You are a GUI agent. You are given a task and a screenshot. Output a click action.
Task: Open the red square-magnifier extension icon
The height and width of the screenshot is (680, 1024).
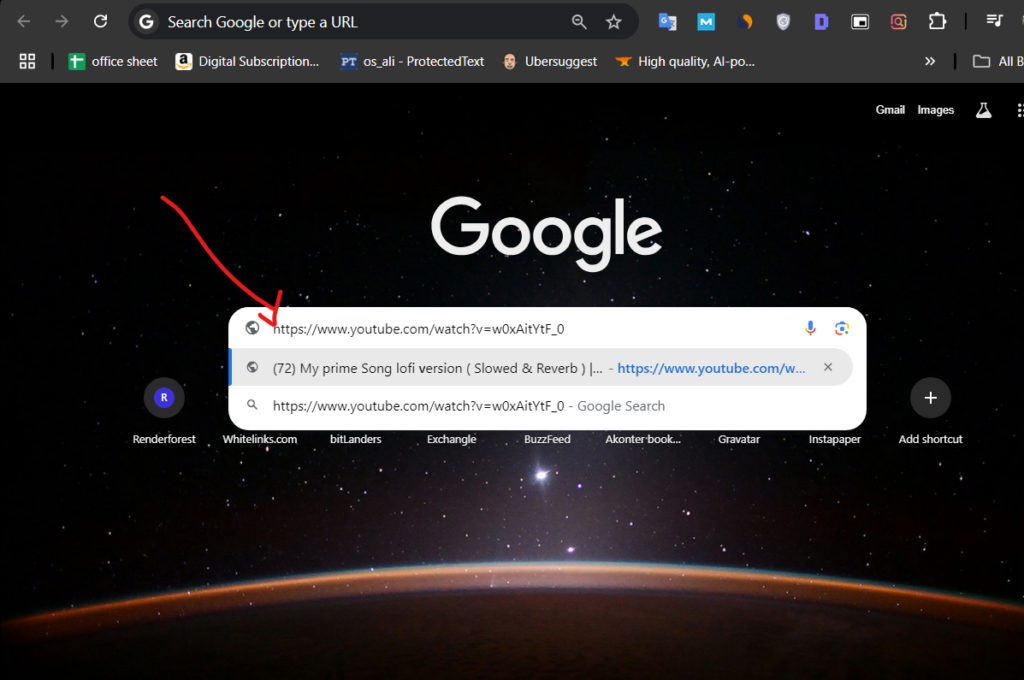coord(899,22)
